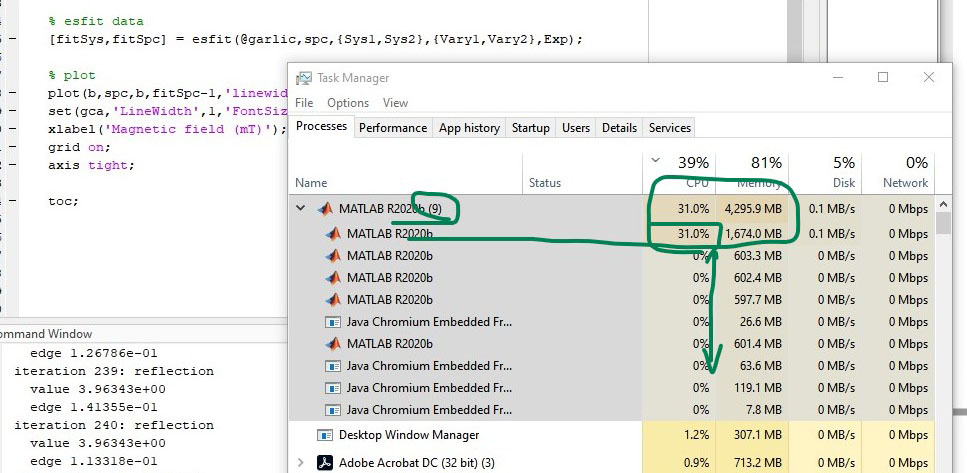Select the Adobe Acrobat DC (32 bit) (3) row name
The height and width of the screenshot is (473, 967).
417,463
